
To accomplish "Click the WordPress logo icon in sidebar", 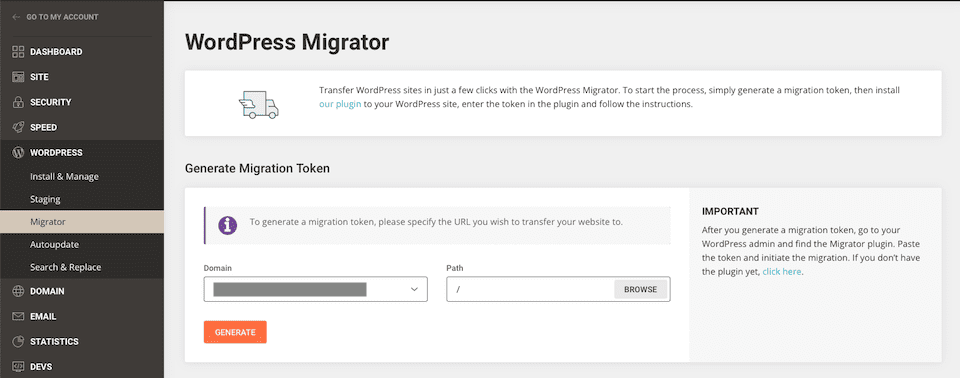I will pos(18,153).
